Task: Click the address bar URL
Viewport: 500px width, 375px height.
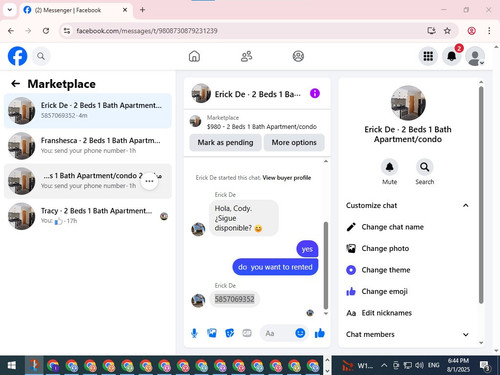Action: tap(147, 31)
